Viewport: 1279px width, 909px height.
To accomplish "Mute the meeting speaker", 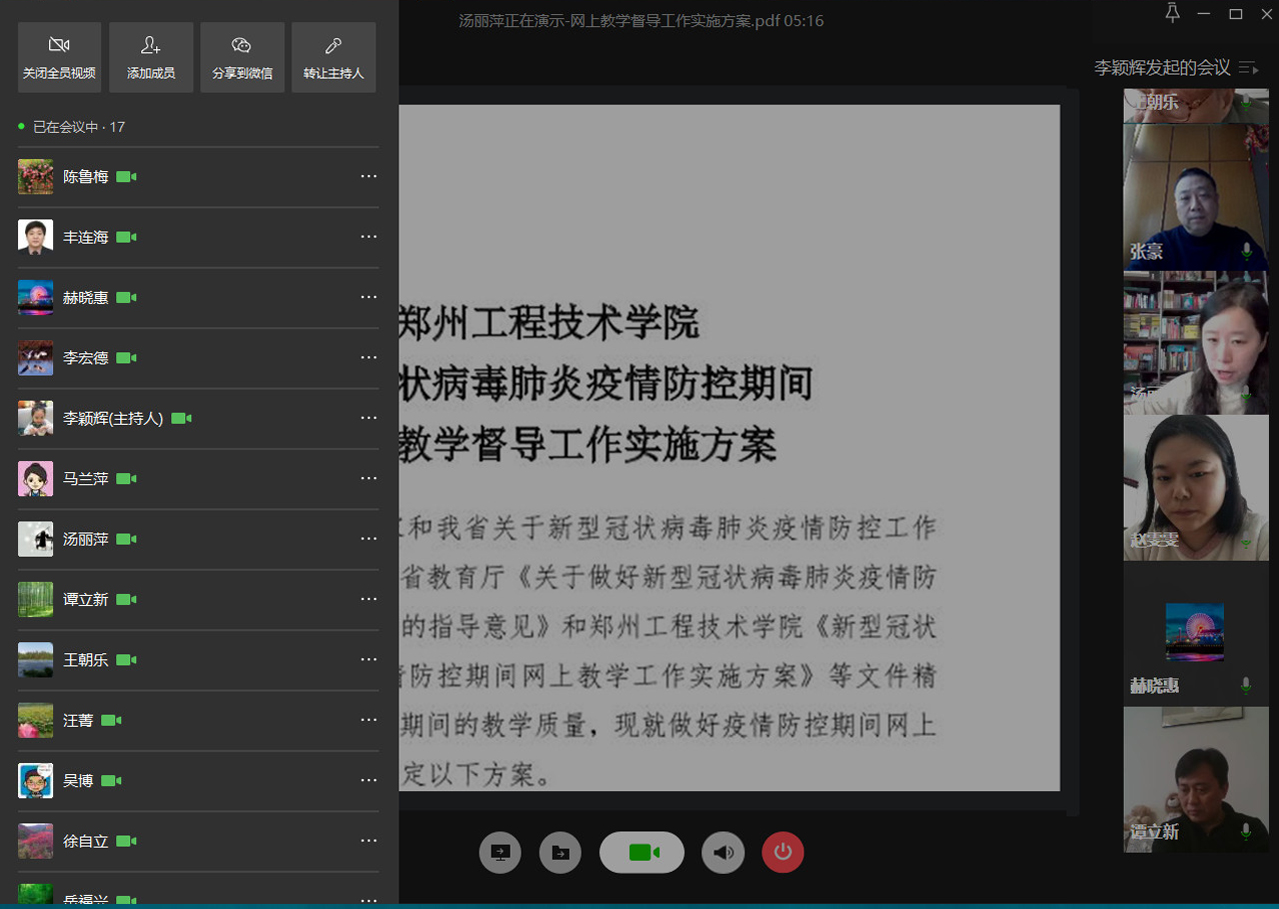I will tap(723, 852).
